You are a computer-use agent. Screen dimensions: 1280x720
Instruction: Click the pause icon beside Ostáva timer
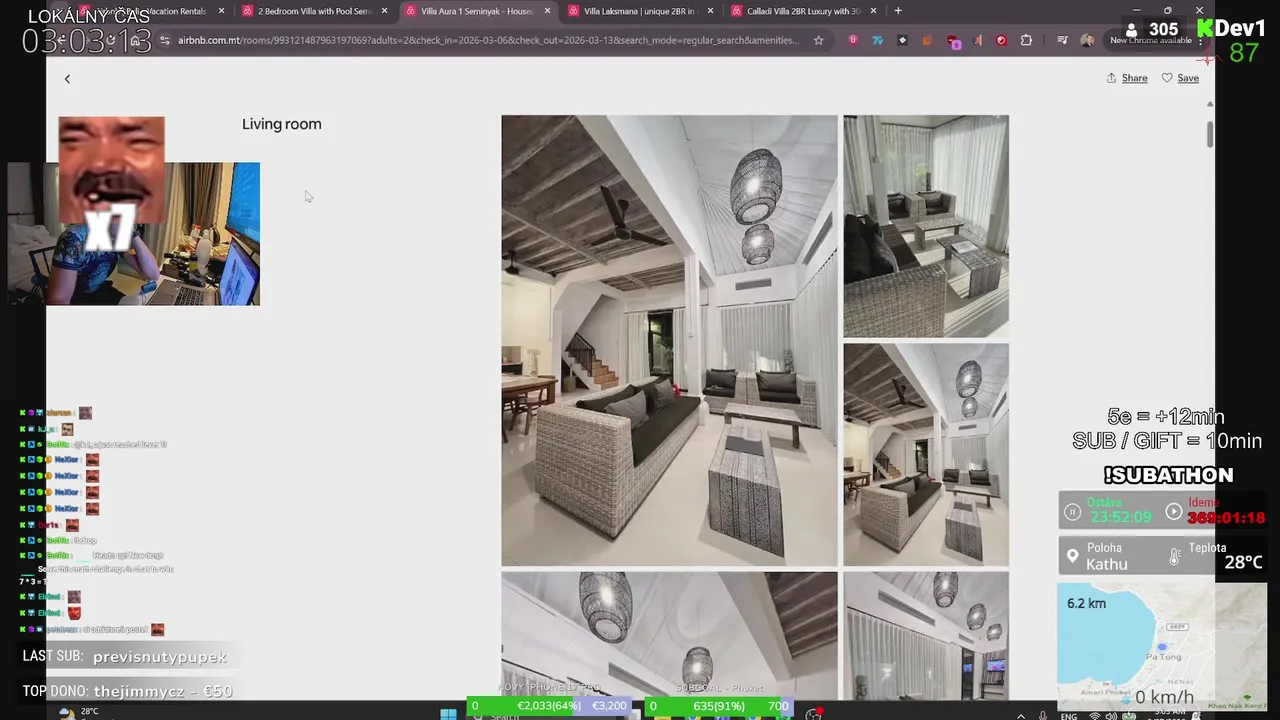pos(1072,512)
